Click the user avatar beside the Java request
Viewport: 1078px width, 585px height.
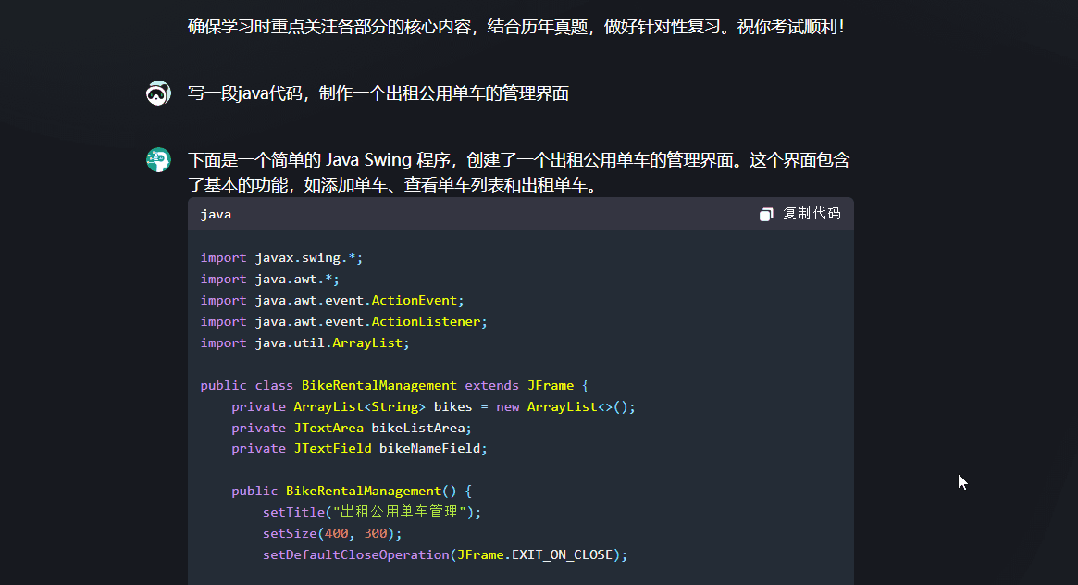[x=158, y=93]
